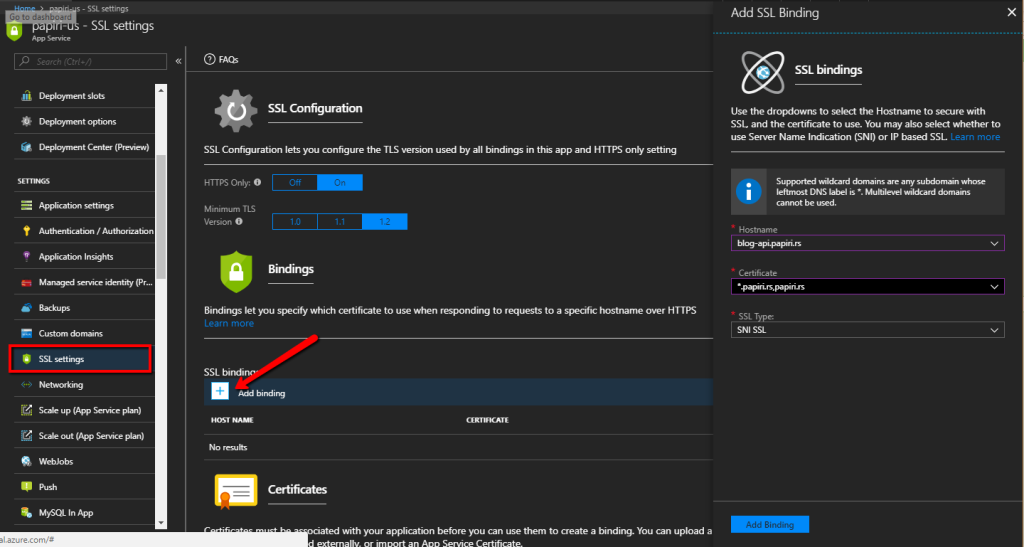Screen dimensions: 1024x547
Task: Click the MySQL In App icon
Action: [26, 513]
